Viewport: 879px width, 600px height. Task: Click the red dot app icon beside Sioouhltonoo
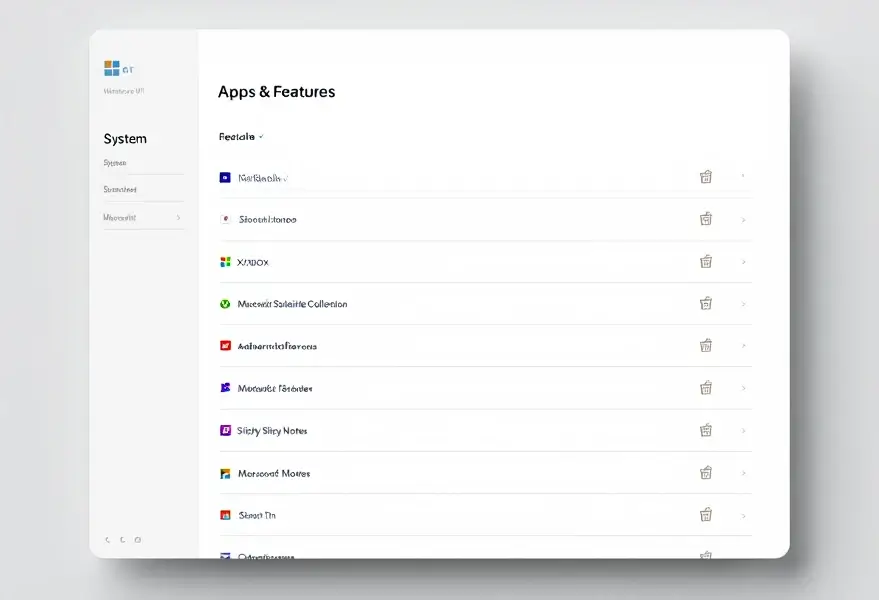(225, 219)
